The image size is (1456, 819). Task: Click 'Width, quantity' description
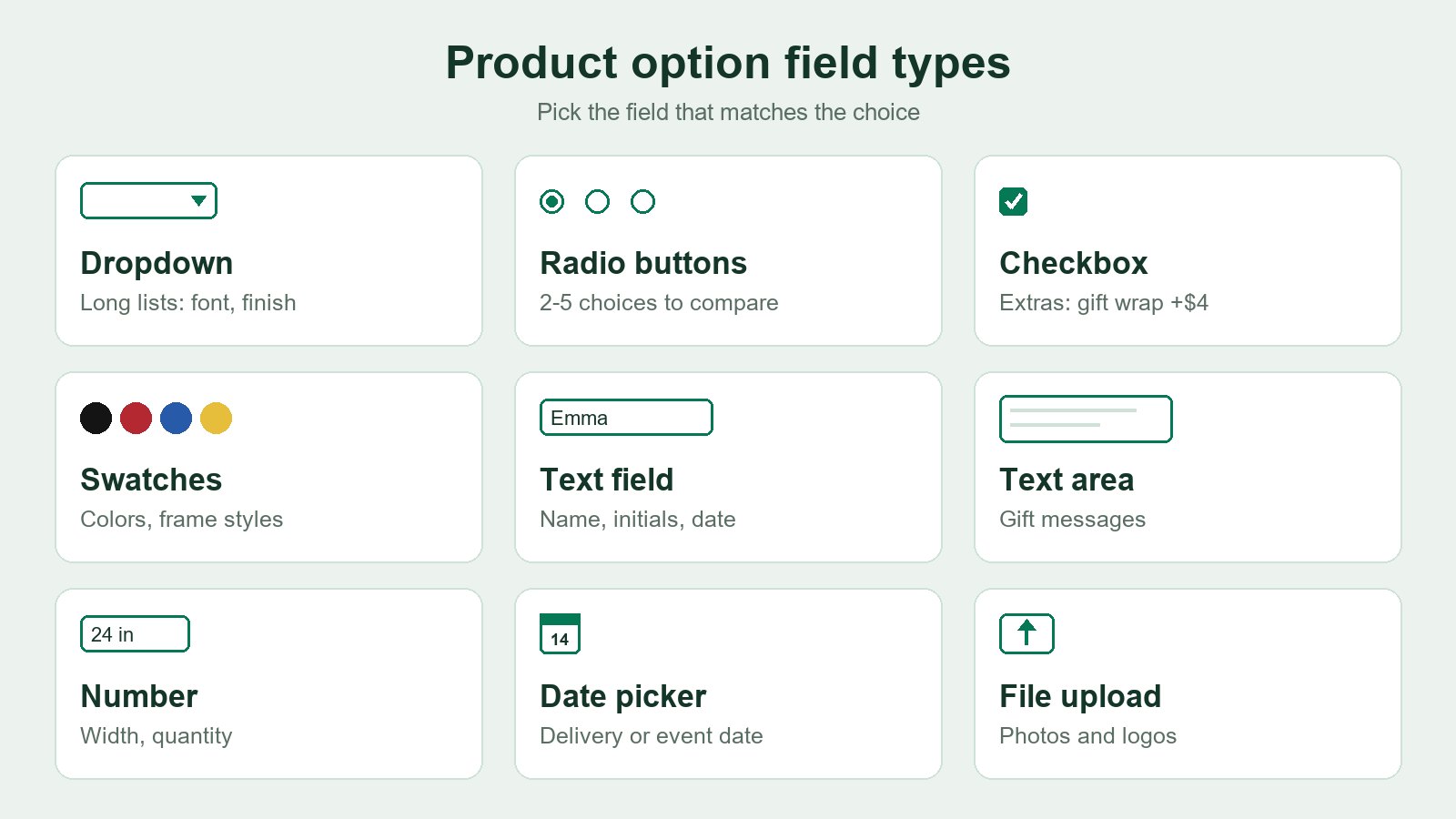click(x=157, y=736)
